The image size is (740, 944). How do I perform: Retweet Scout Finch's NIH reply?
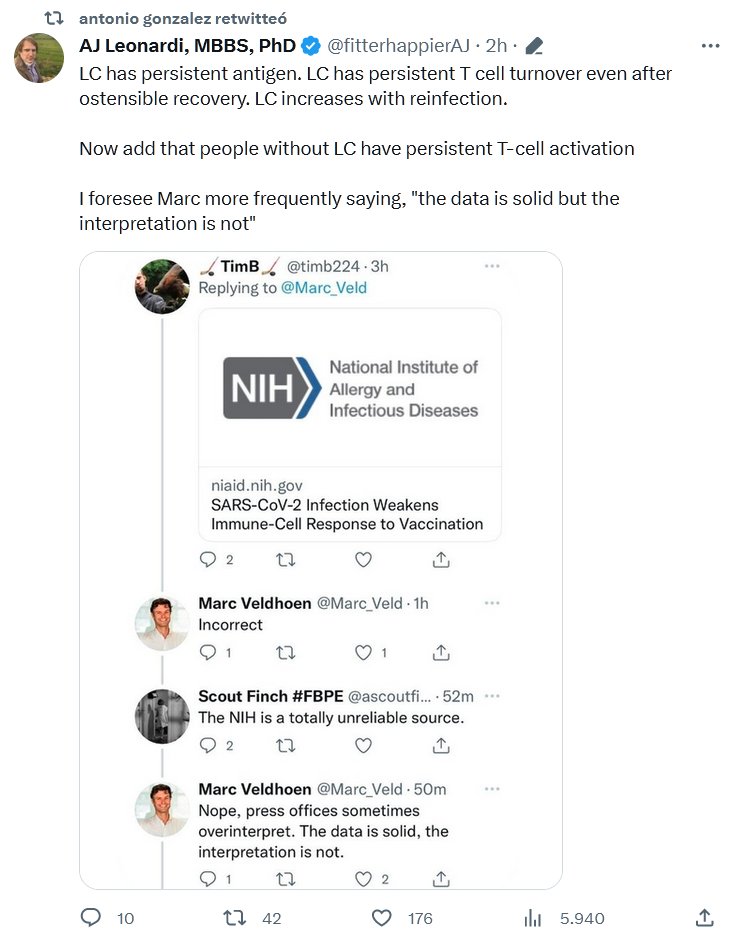pos(286,745)
